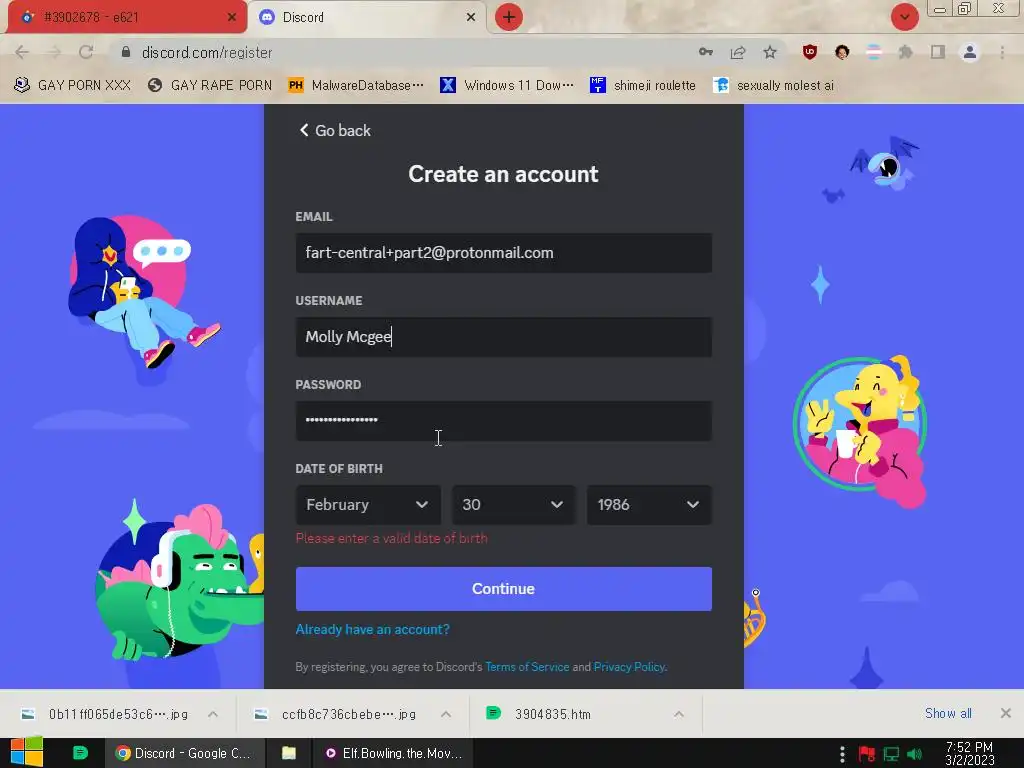Click the striped flag extension icon
The width and height of the screenshot is (1024, 768).
pyautogui.click(x=874, y=52)
